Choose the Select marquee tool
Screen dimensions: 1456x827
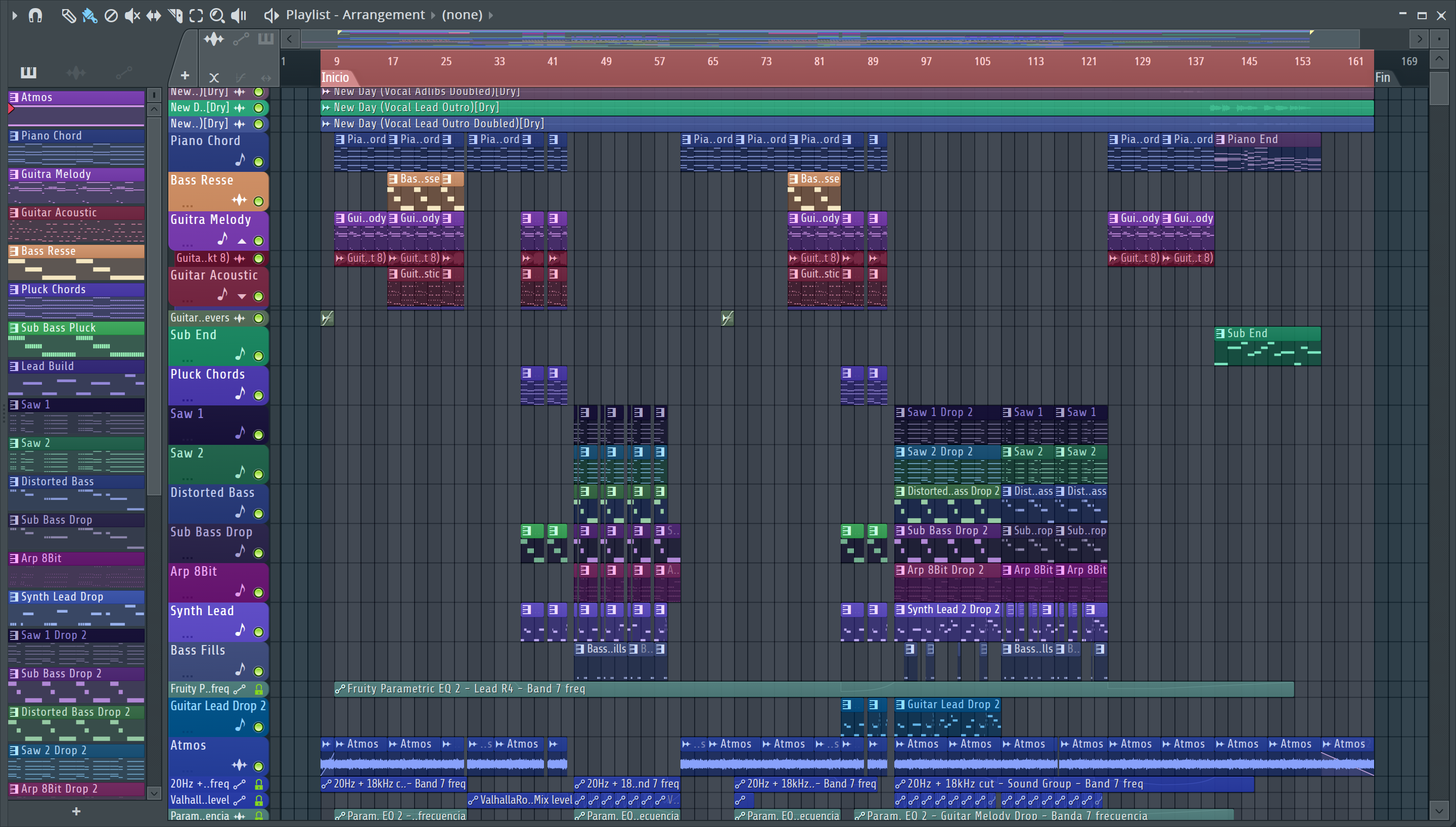(x=196, y=15)
